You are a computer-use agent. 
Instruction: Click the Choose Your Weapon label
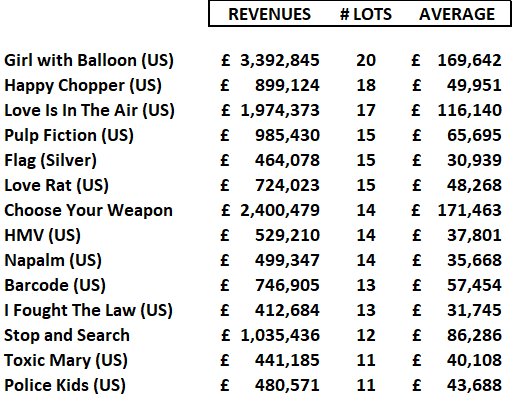(88, 211)
